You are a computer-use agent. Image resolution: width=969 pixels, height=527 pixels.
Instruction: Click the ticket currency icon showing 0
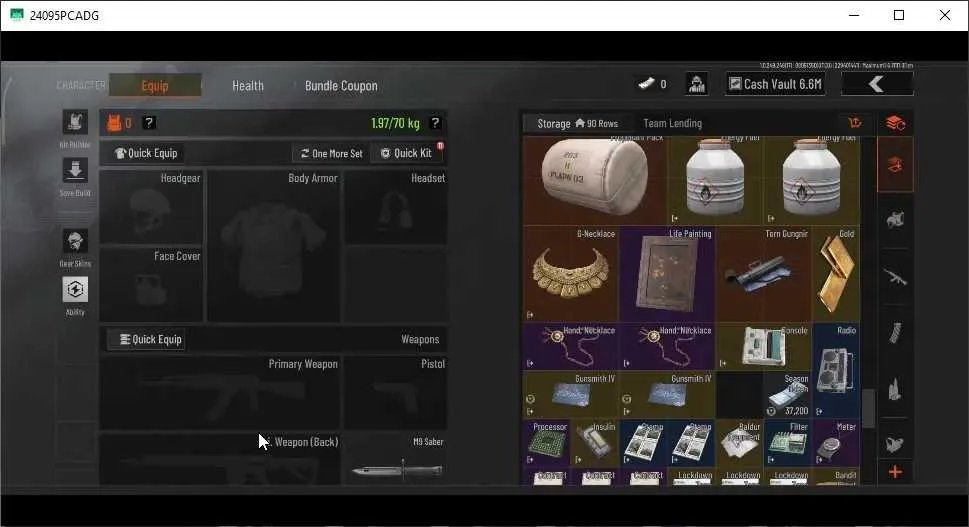[646, 83]
